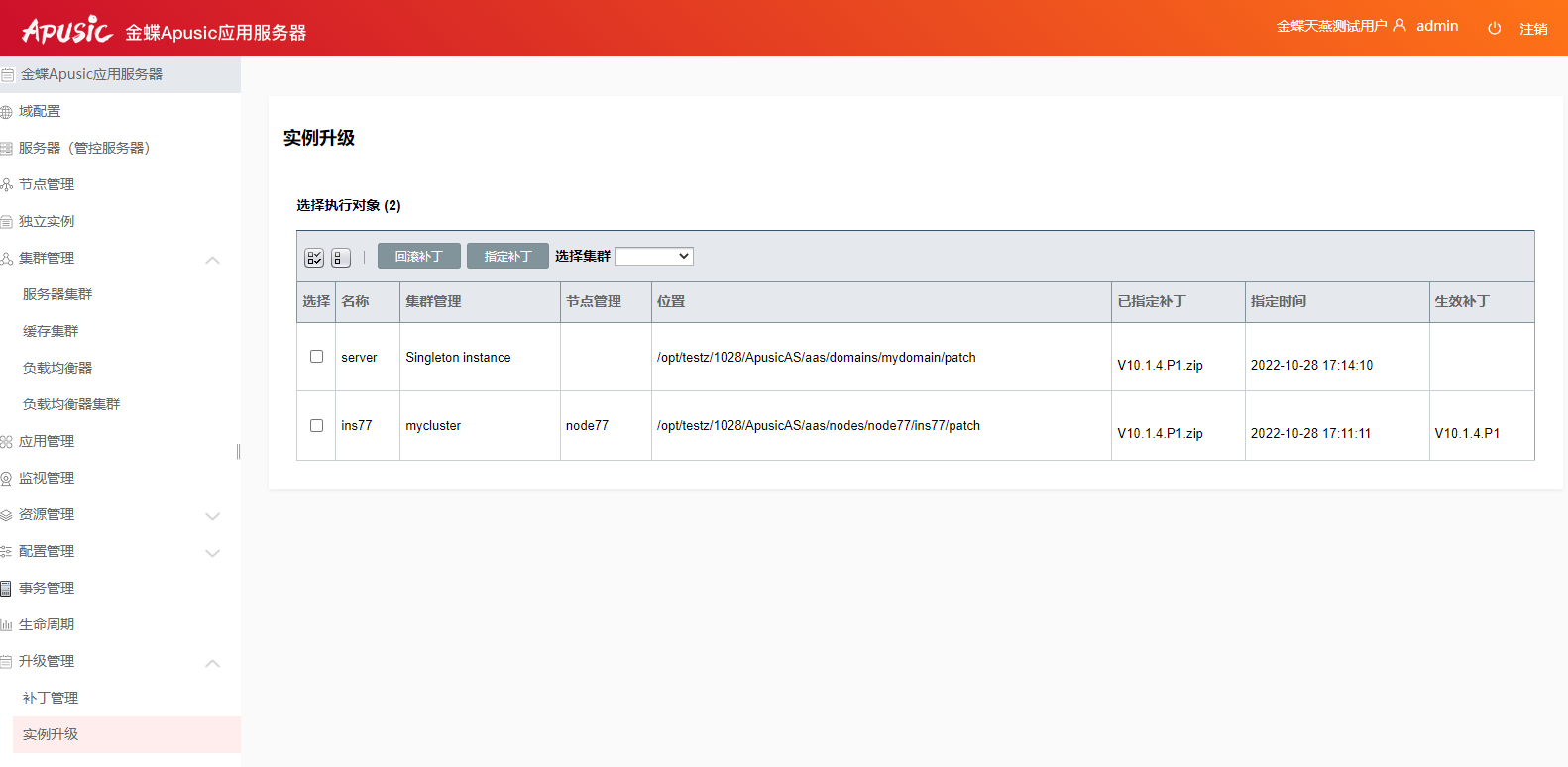Click the admin user profile icon

[x=1400, y=26]
